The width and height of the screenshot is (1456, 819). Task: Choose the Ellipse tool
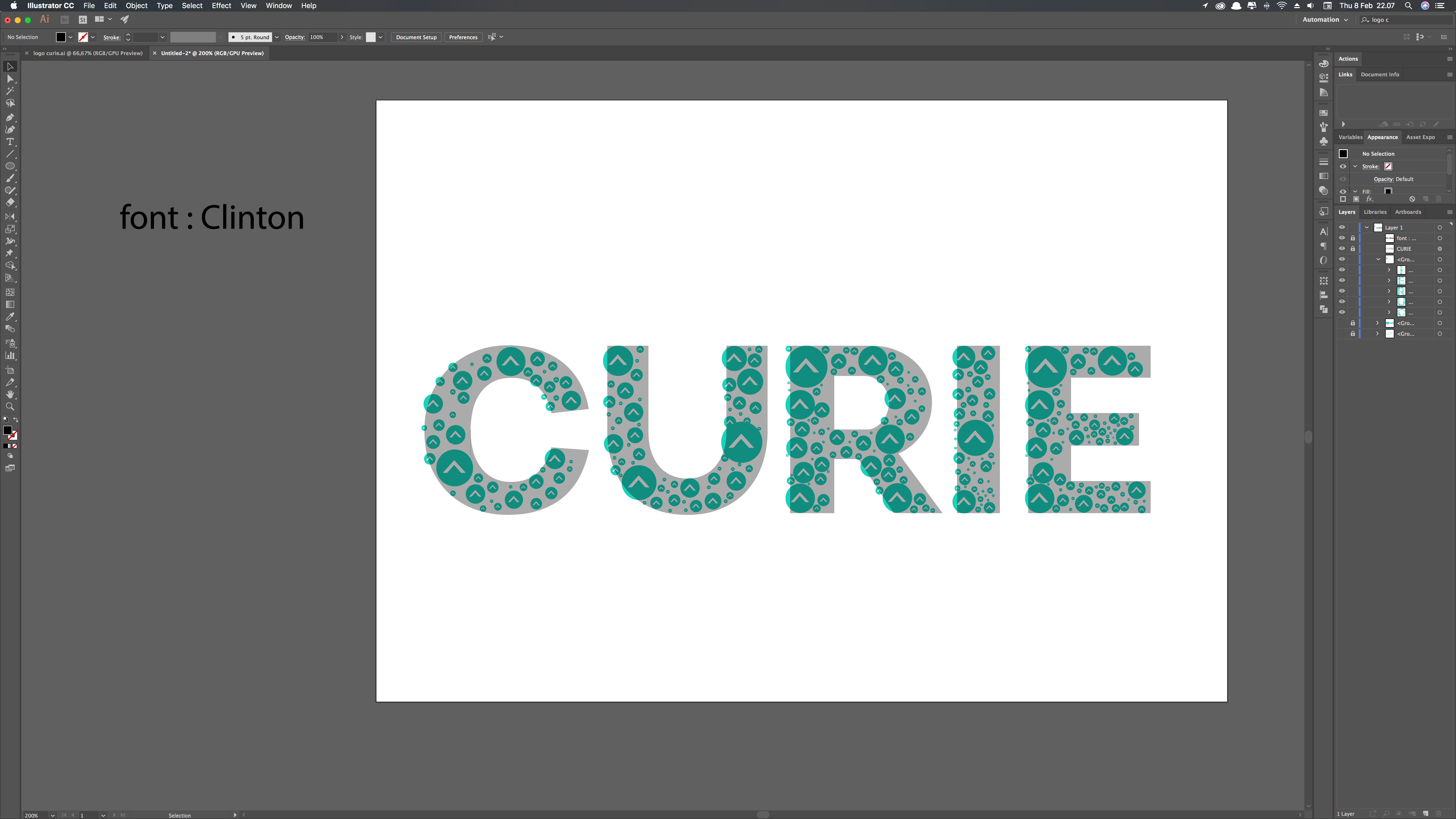(x=10, y=166)
